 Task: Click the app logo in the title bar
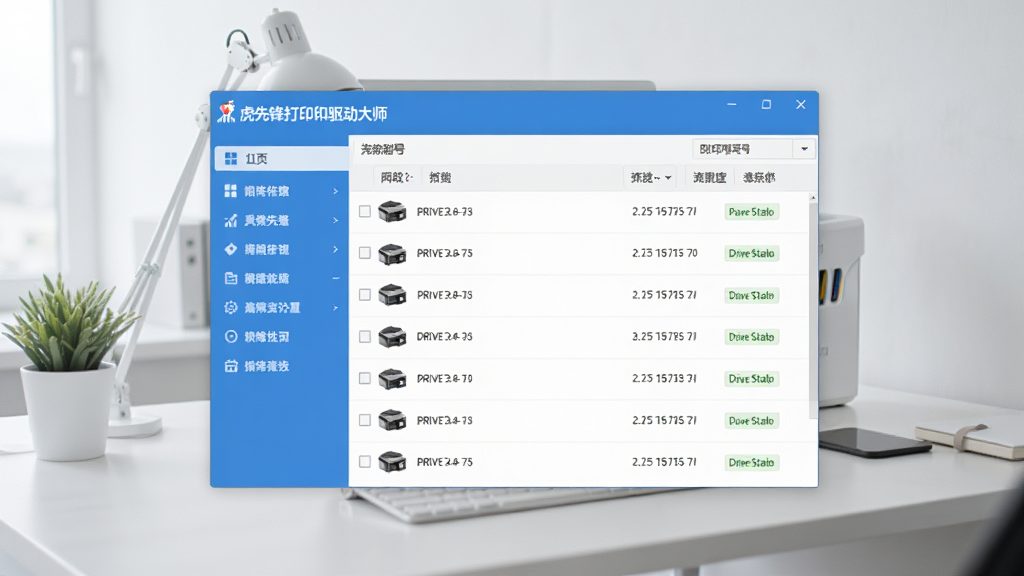pos(227,112)
